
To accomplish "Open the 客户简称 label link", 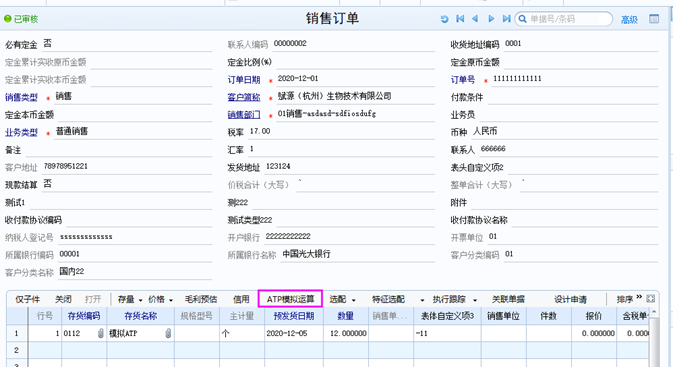I will (244, 97).
